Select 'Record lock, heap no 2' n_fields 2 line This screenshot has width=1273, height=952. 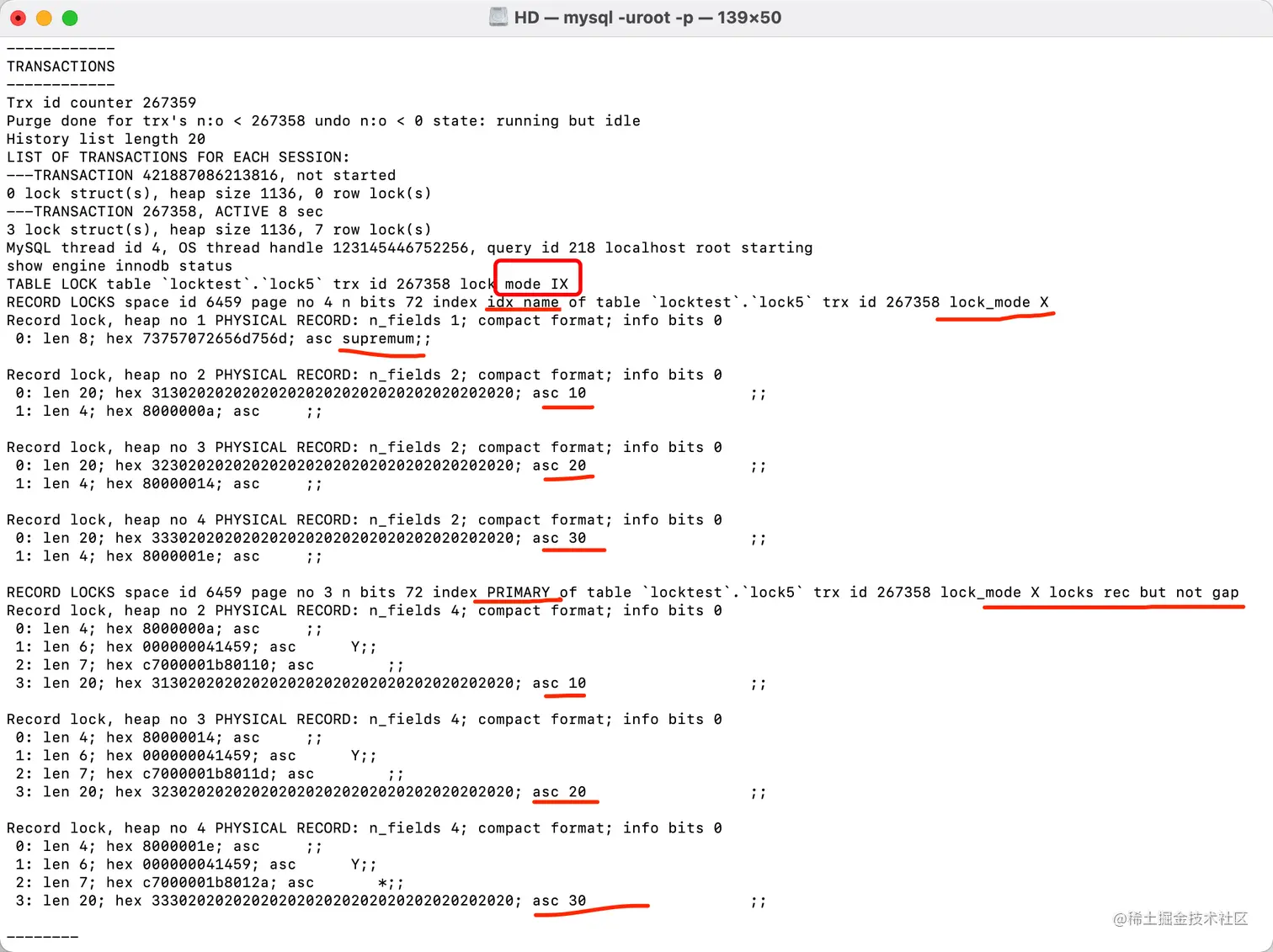click(365, 375)
